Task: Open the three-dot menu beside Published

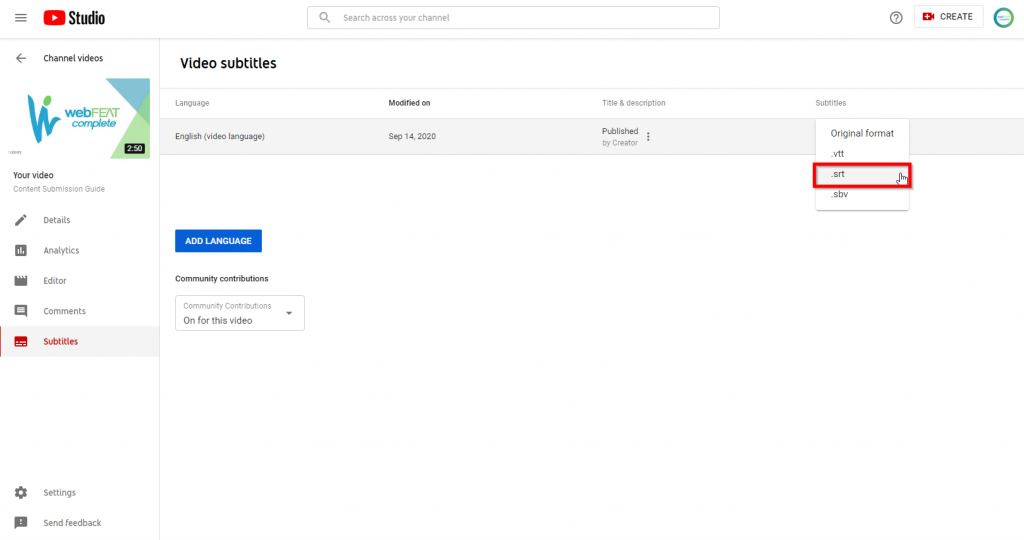Action: [648, 136]
